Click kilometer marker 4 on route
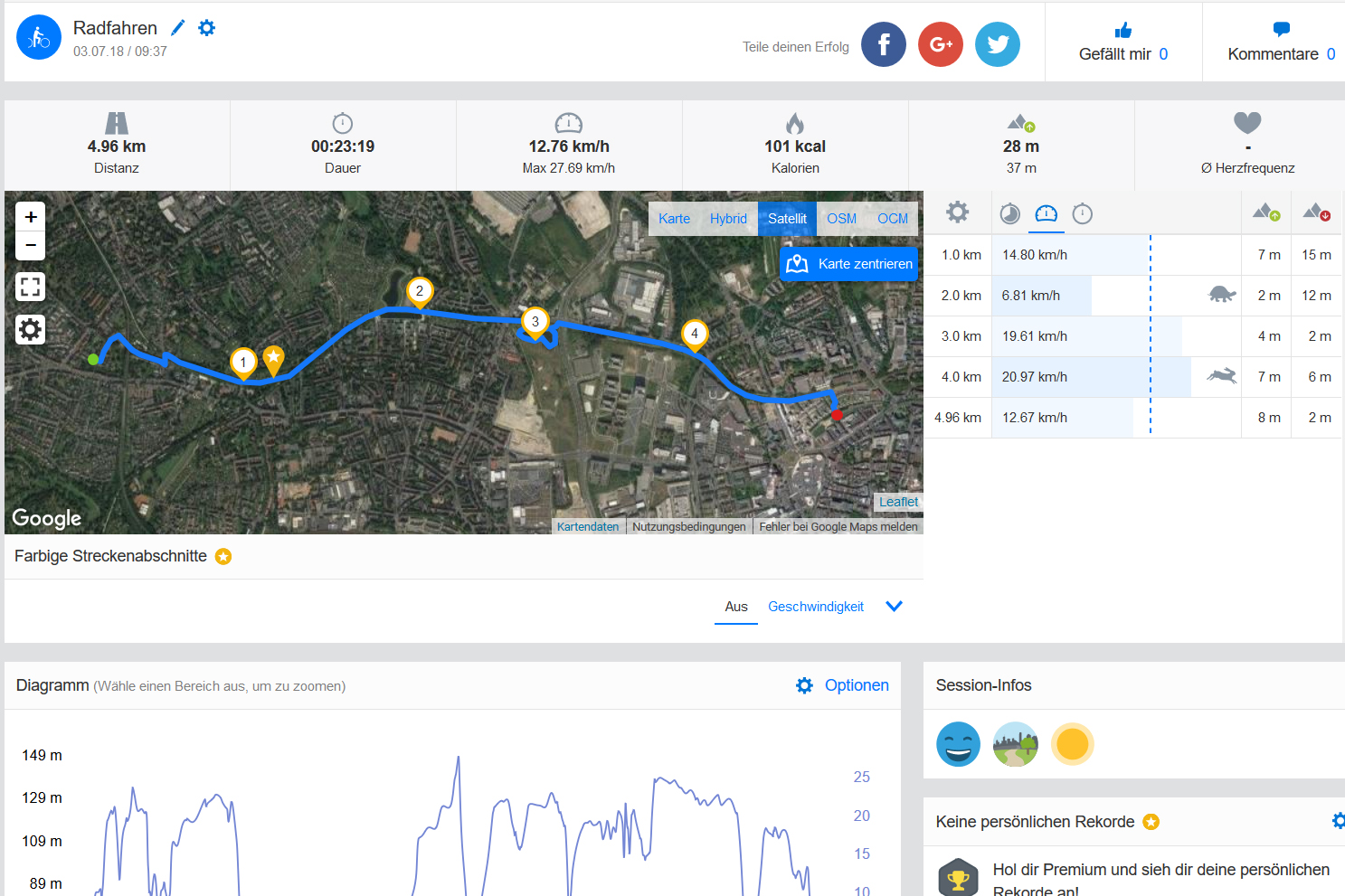 (695, 335)
